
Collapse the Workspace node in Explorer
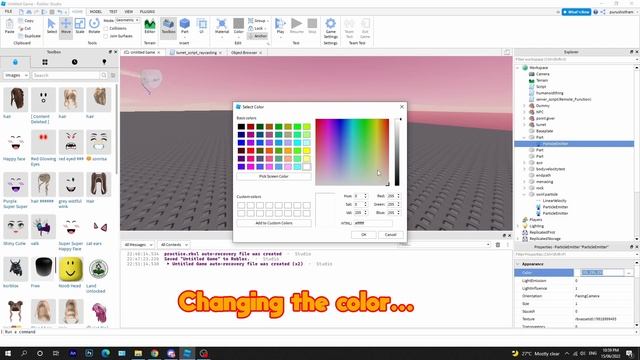[x=518, y=68]
